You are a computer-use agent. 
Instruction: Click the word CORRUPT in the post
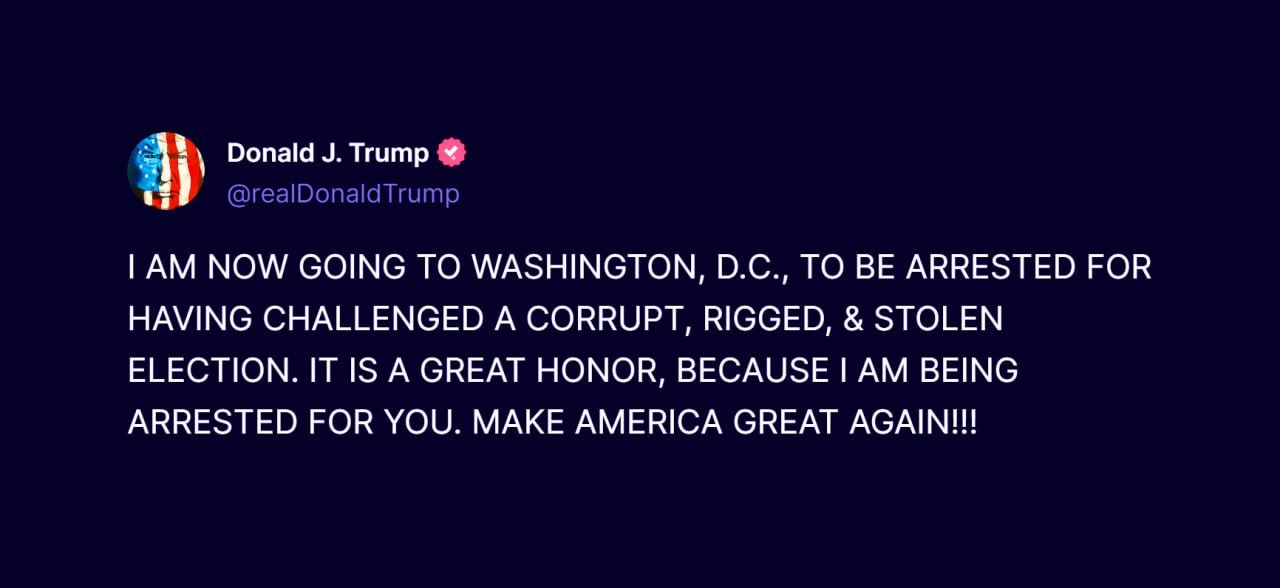(607, 319)
